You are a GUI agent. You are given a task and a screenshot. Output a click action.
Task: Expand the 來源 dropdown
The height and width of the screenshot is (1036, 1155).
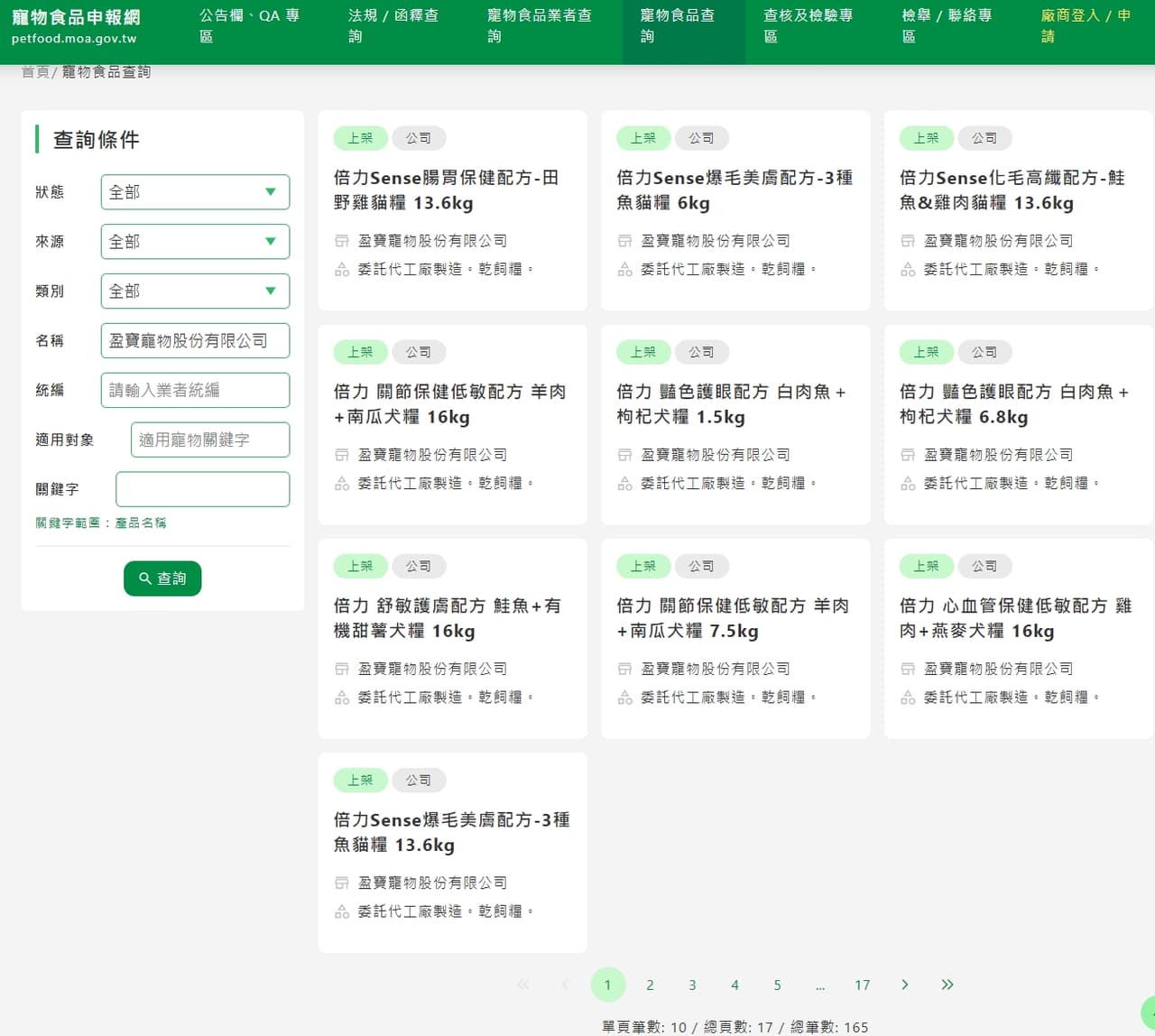[x=195, y=242]
